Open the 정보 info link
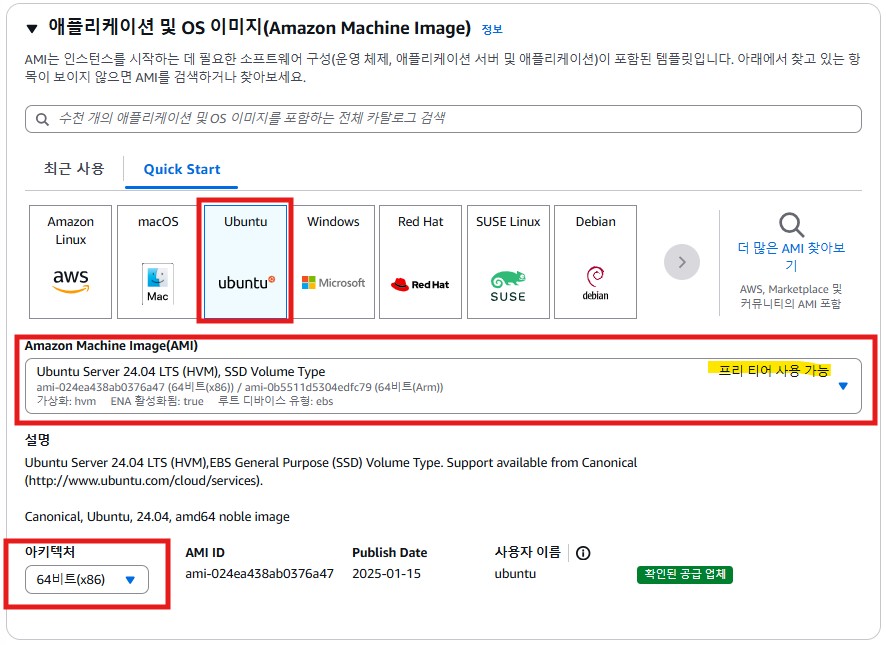The image size is (886, 645). (492, 29)
